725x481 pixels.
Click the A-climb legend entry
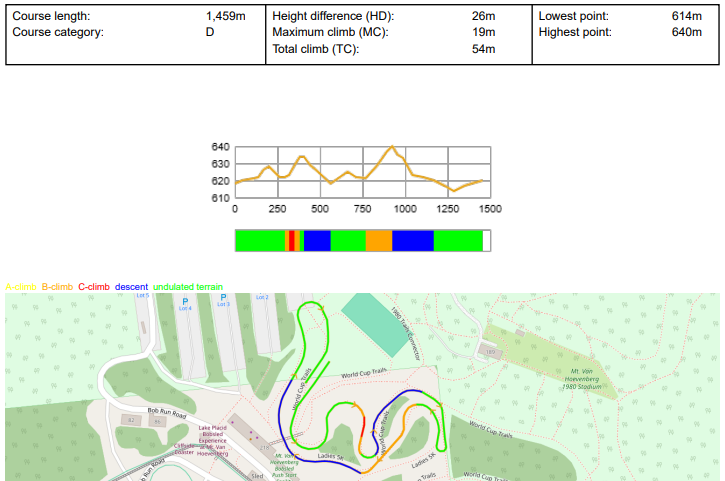coord(20,287)
